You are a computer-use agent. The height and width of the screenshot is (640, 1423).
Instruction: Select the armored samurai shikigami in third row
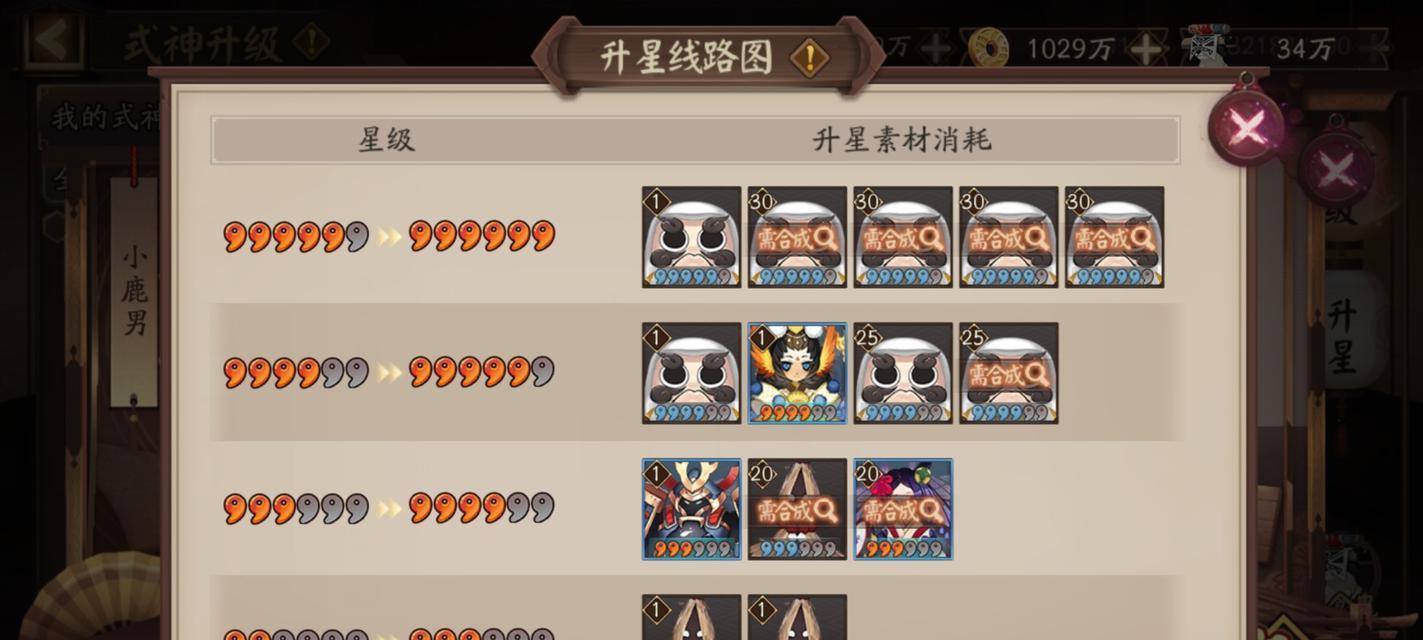coord(692,509)
